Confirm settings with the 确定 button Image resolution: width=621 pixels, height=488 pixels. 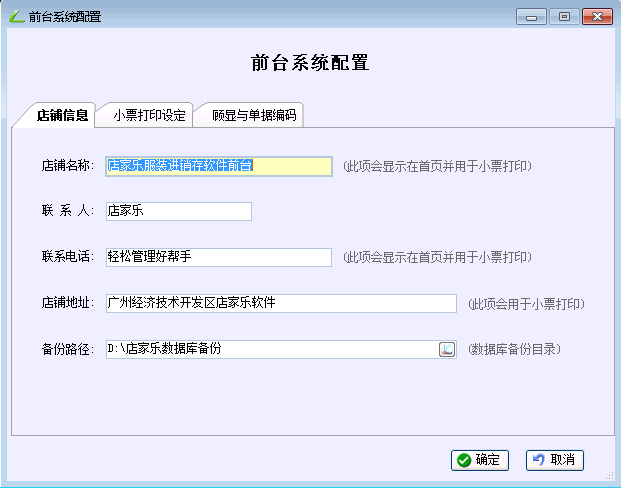click(x=480, y=460)
